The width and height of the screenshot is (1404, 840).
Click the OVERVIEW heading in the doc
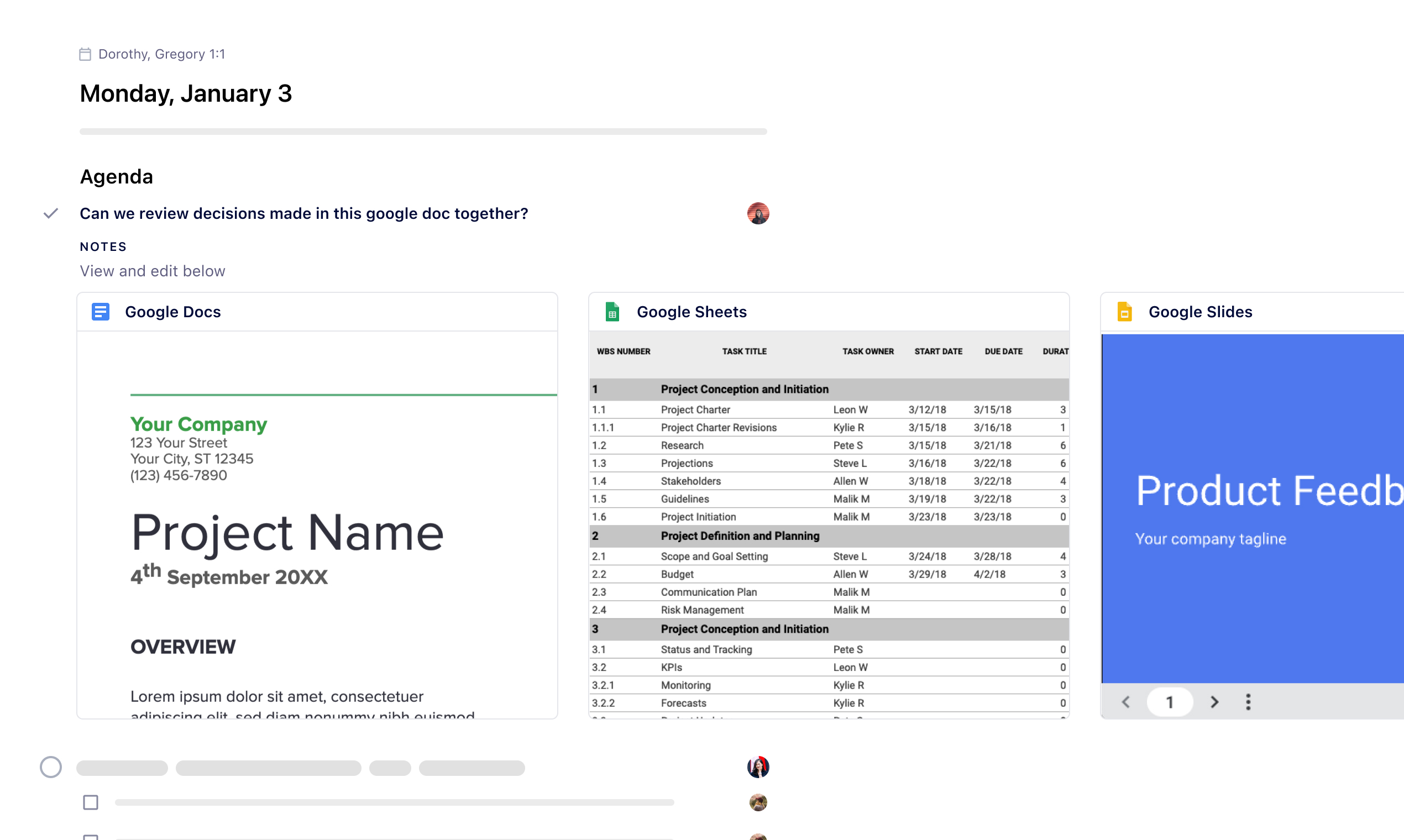click(183, 647)
